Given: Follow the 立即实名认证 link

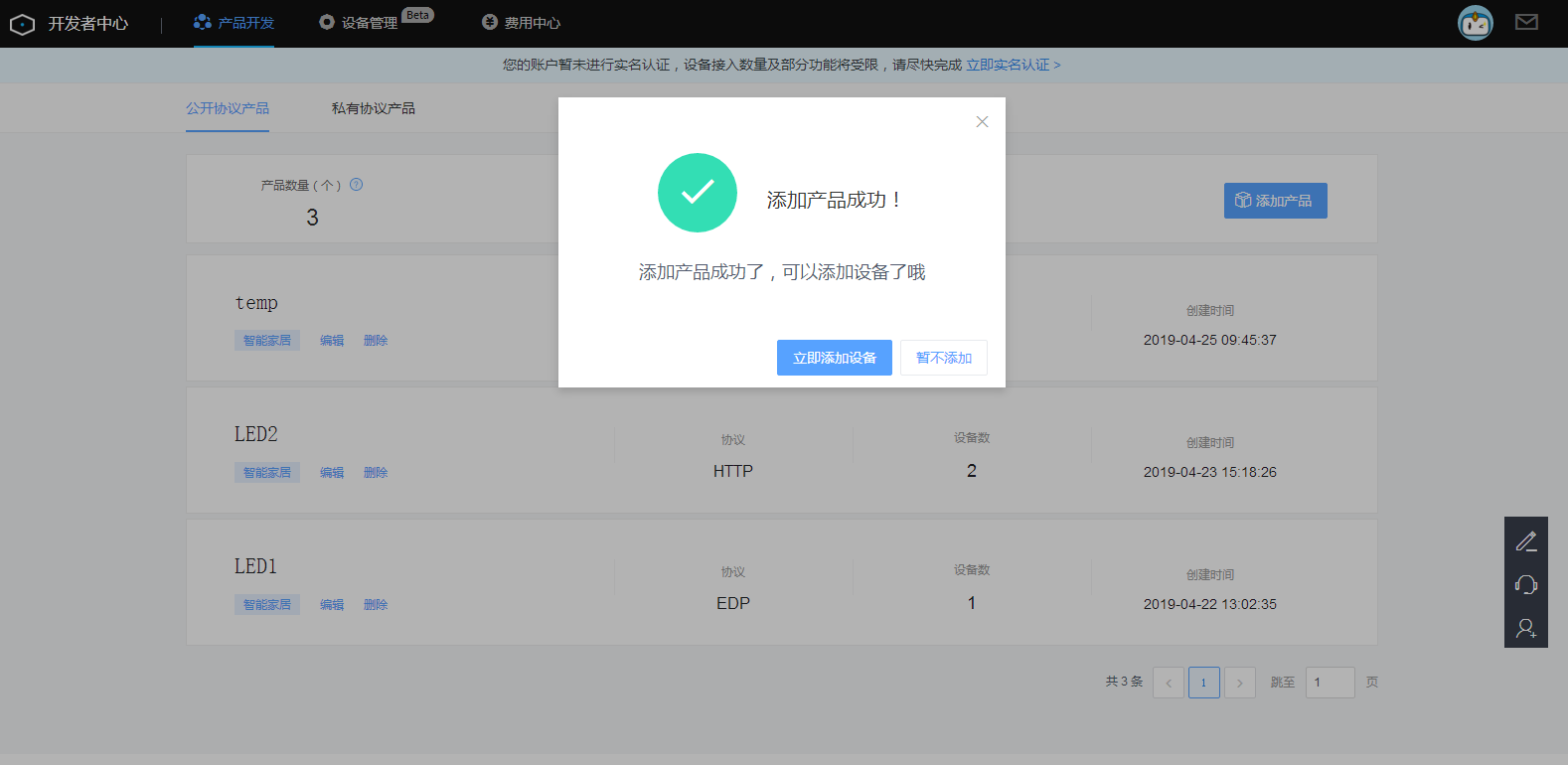Looking at the screenshot, I should pyautogui.click(x=1014, y=65).
